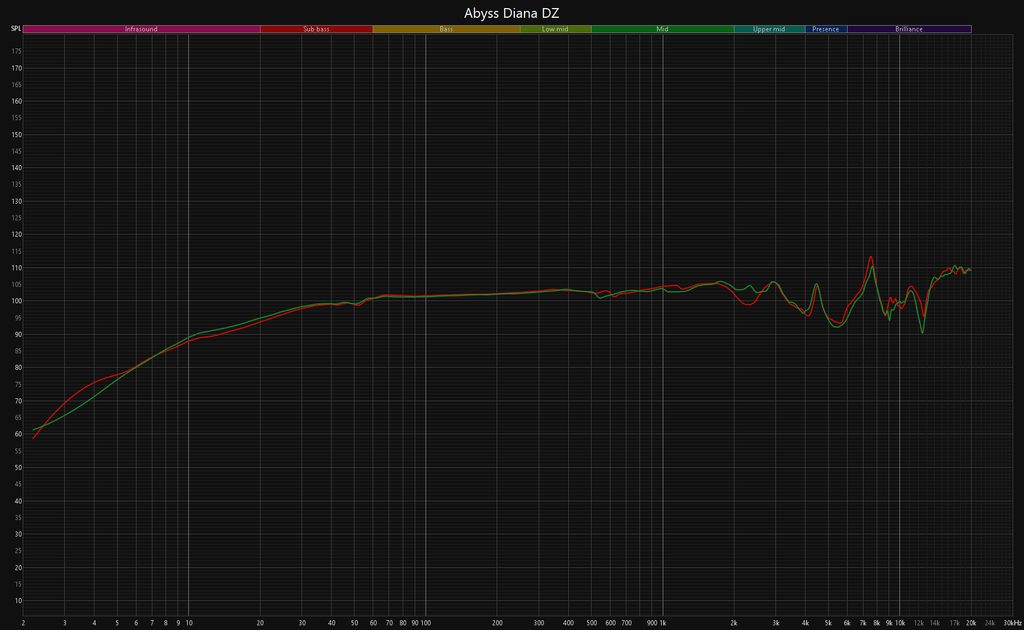Image resolution: width=1024 pixels, height=630 pixels.
Task: Click the yellow Bass band bar
Action: click(x=446, y=29)
